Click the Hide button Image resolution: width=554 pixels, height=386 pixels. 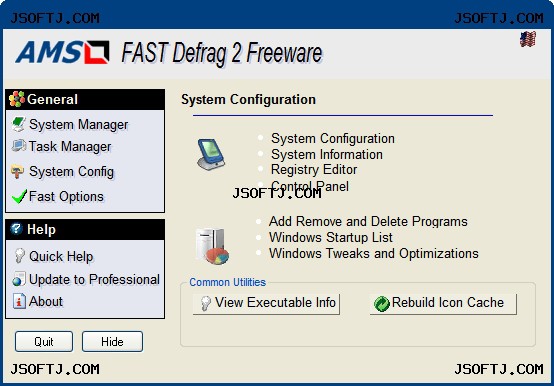pos(112,342)
